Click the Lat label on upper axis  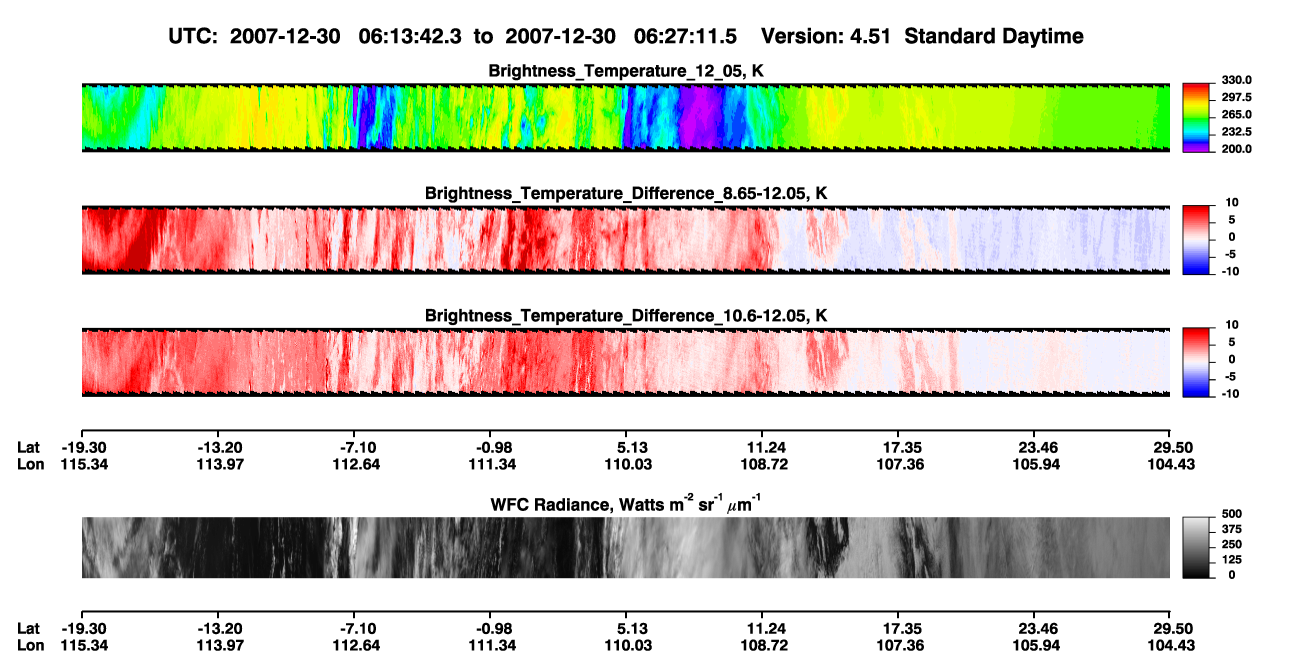pyautogui.click(x=29, y=448)
